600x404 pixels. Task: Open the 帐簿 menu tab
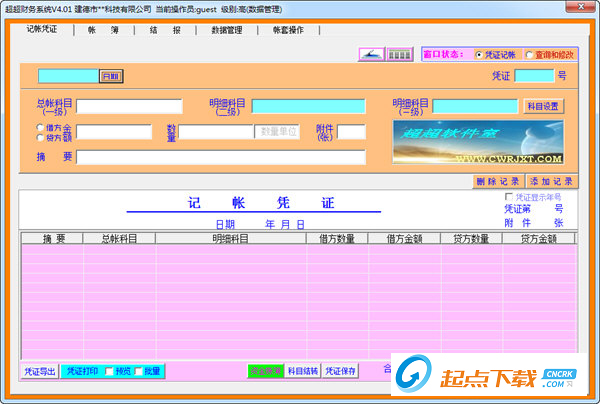[x=103, y=30]
